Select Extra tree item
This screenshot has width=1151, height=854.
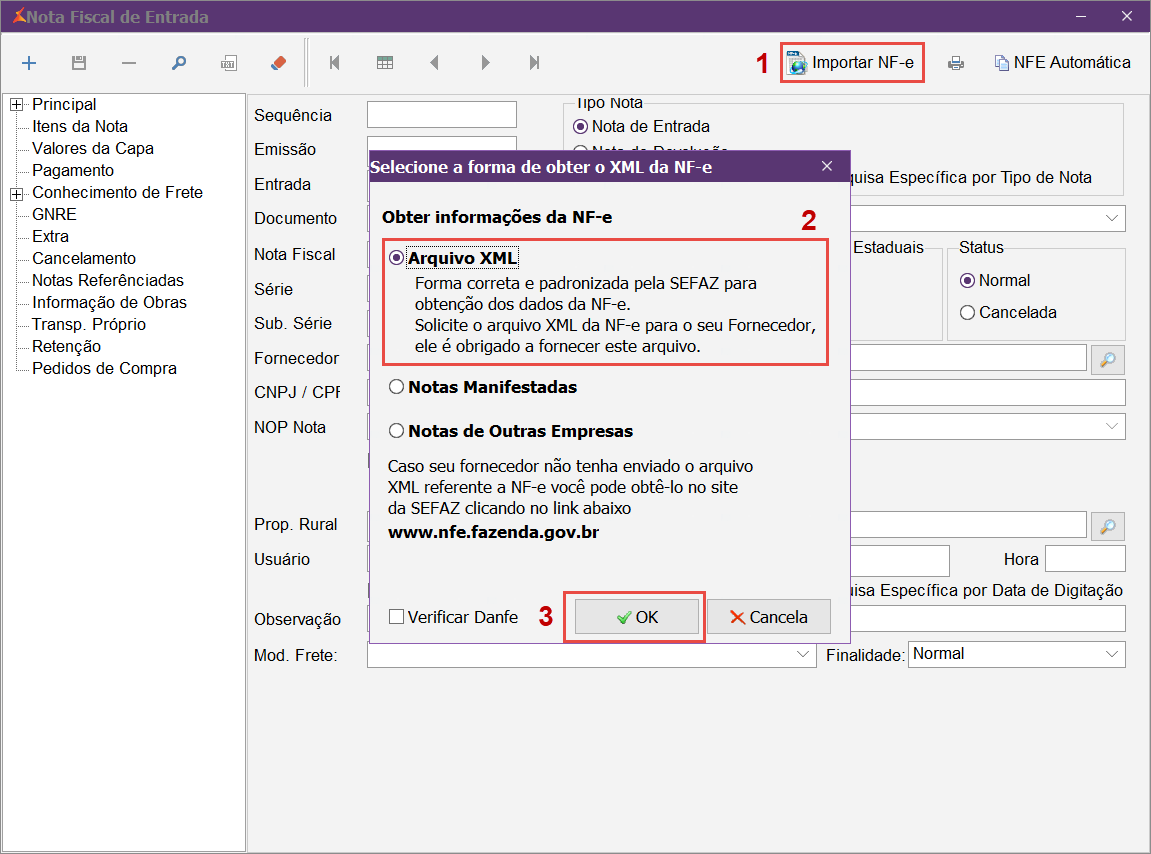pyautogui.click(x=51, y=236)
